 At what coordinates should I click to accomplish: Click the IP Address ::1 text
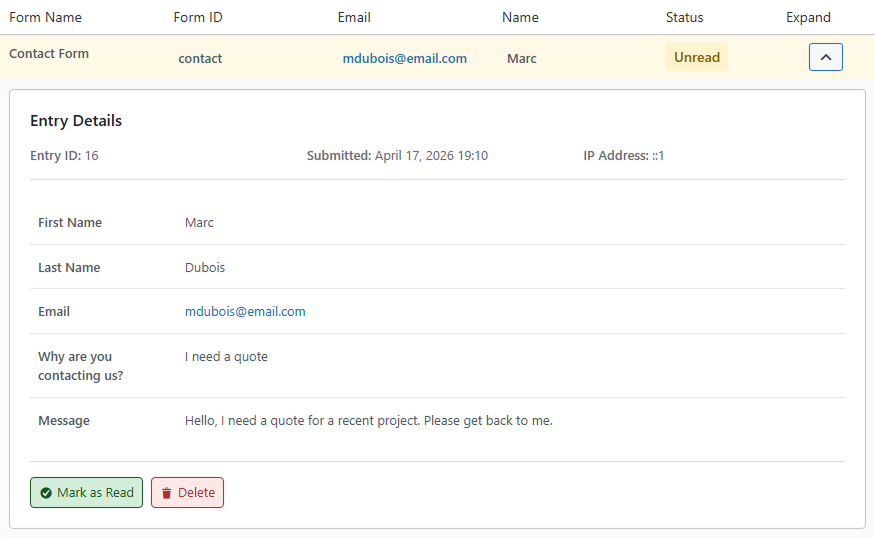tap(624, 156)
